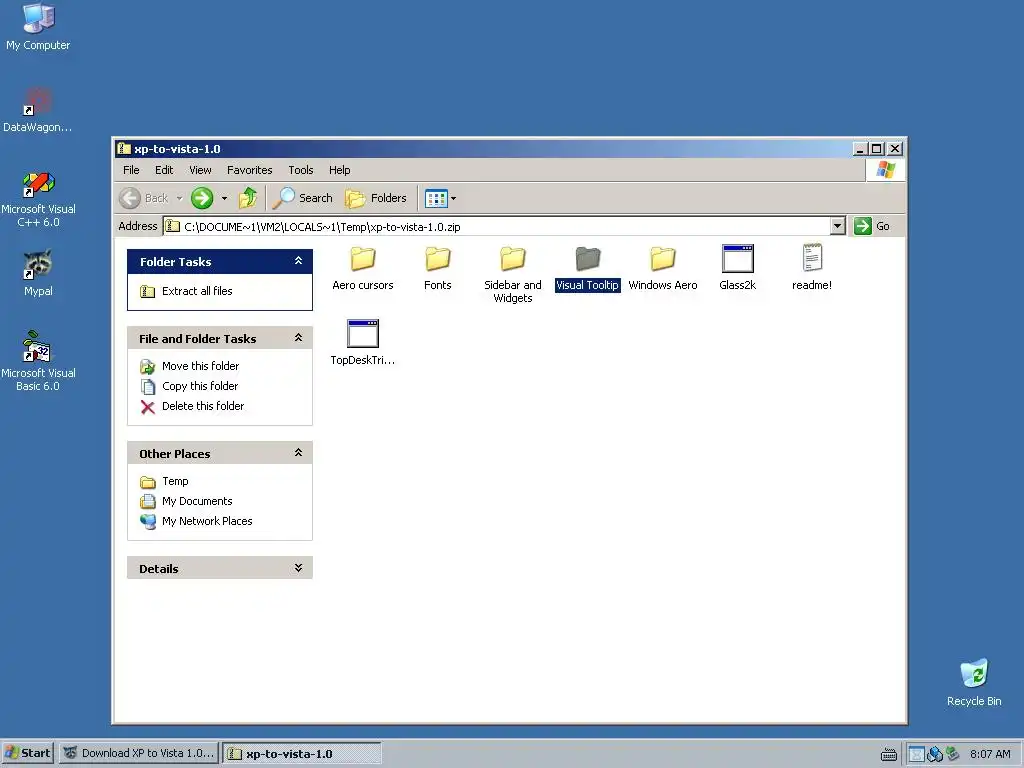Go up one folder level

point(248,198)
